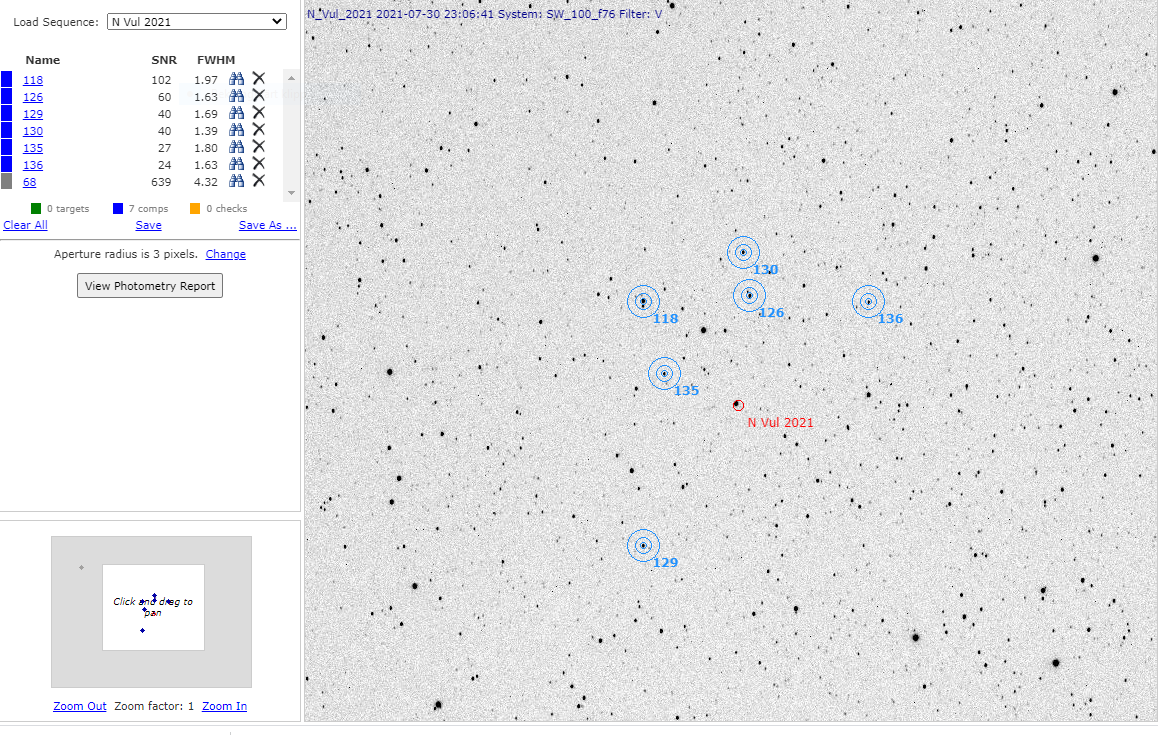Click the pan navigator thumbnail
Viewport: 1158px width, 735px height.
point(153,607)
